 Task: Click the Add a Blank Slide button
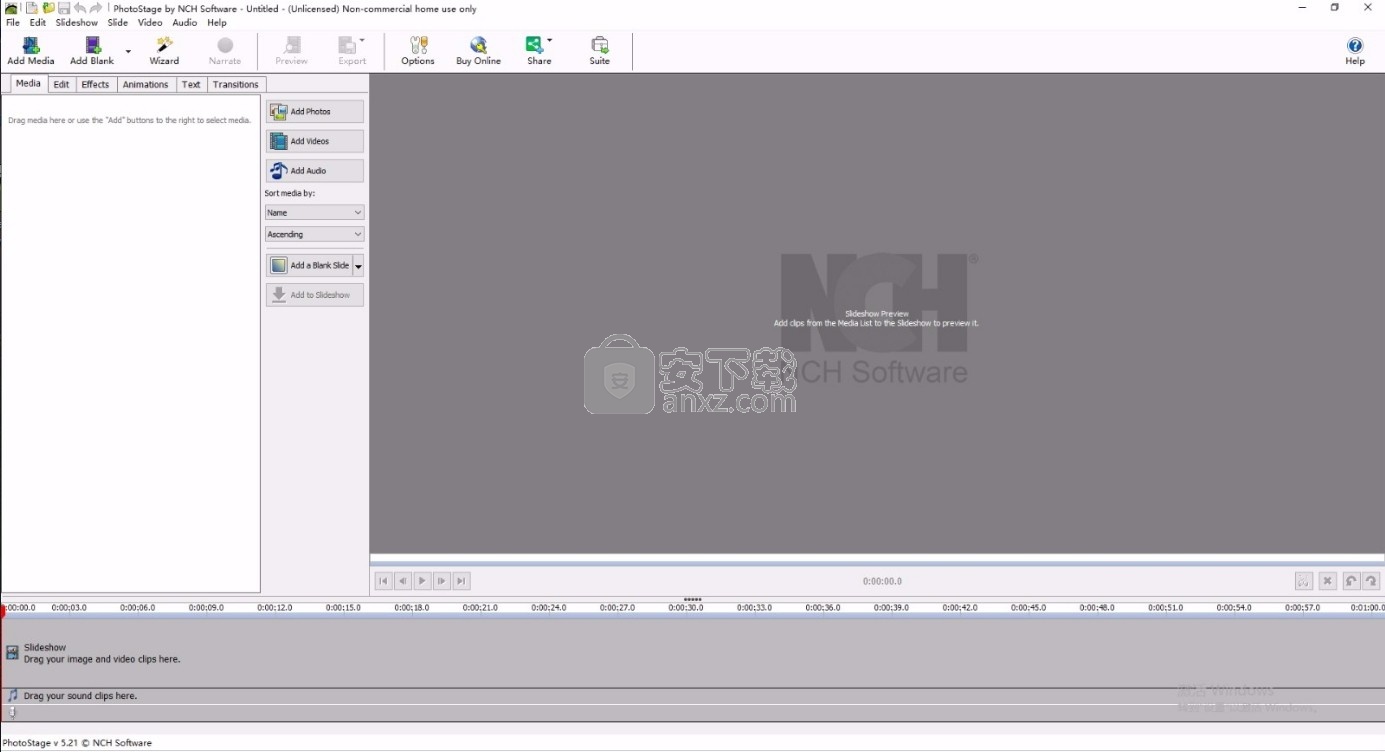(309, 266)
